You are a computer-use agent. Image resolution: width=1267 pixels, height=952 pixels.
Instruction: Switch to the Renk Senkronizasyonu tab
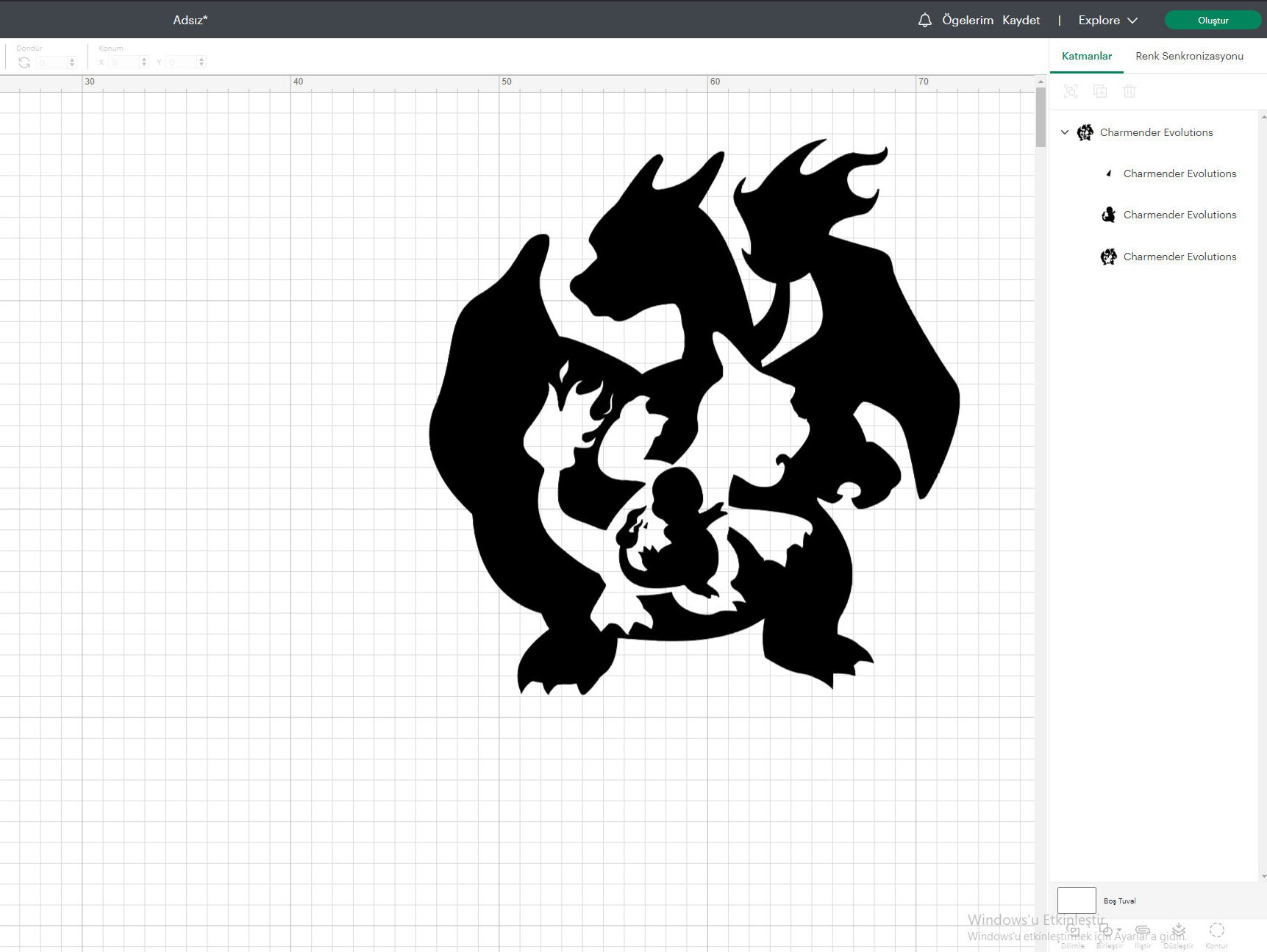point(1188,56)
